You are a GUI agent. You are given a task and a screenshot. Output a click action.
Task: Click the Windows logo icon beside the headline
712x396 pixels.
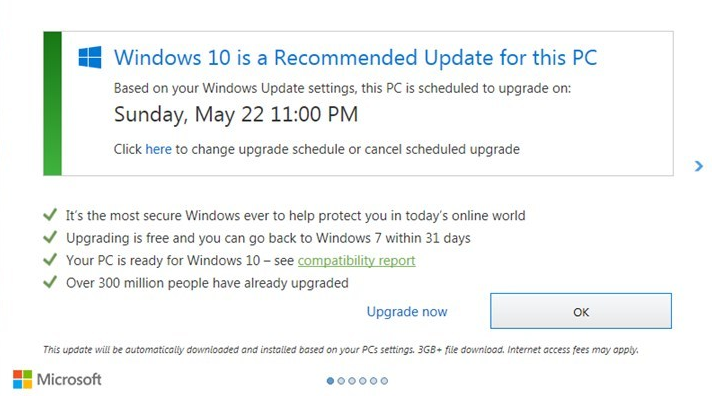pos(90,57)
